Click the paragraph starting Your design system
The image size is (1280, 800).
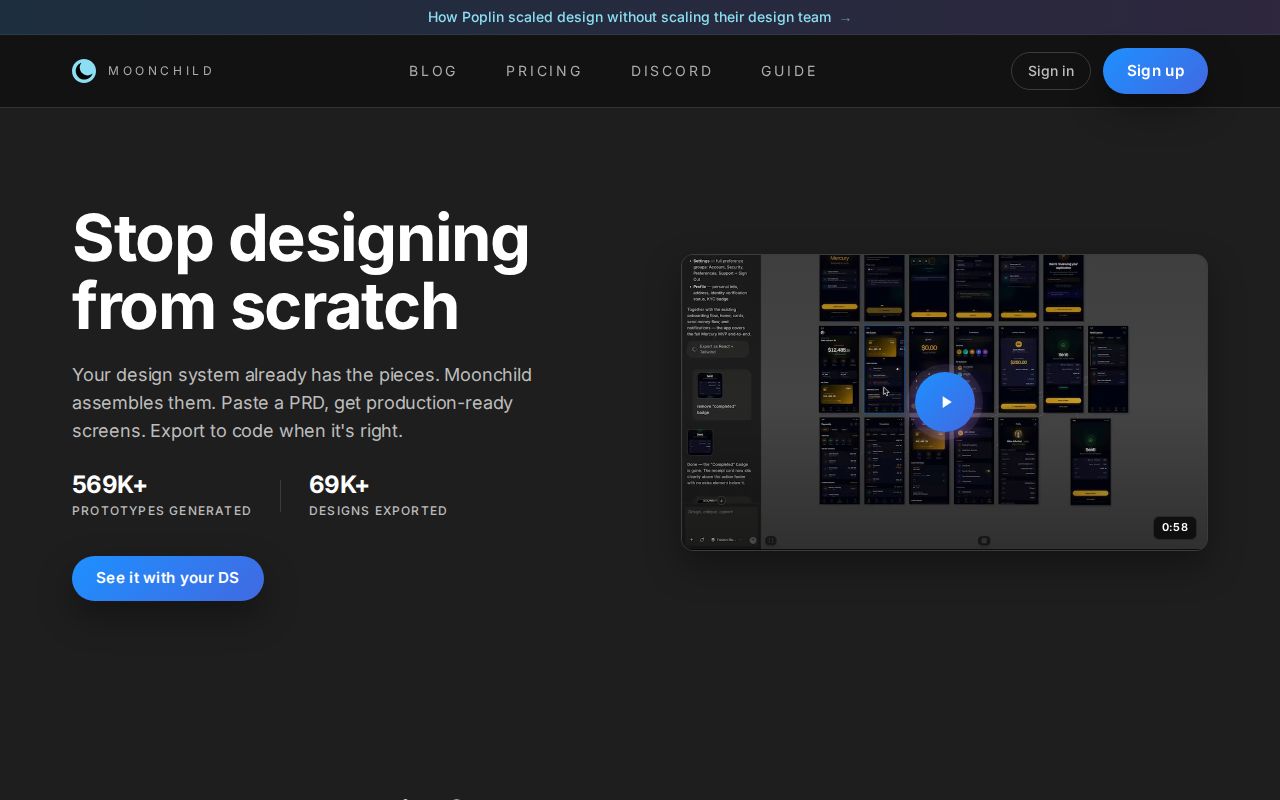click(302, 403)
